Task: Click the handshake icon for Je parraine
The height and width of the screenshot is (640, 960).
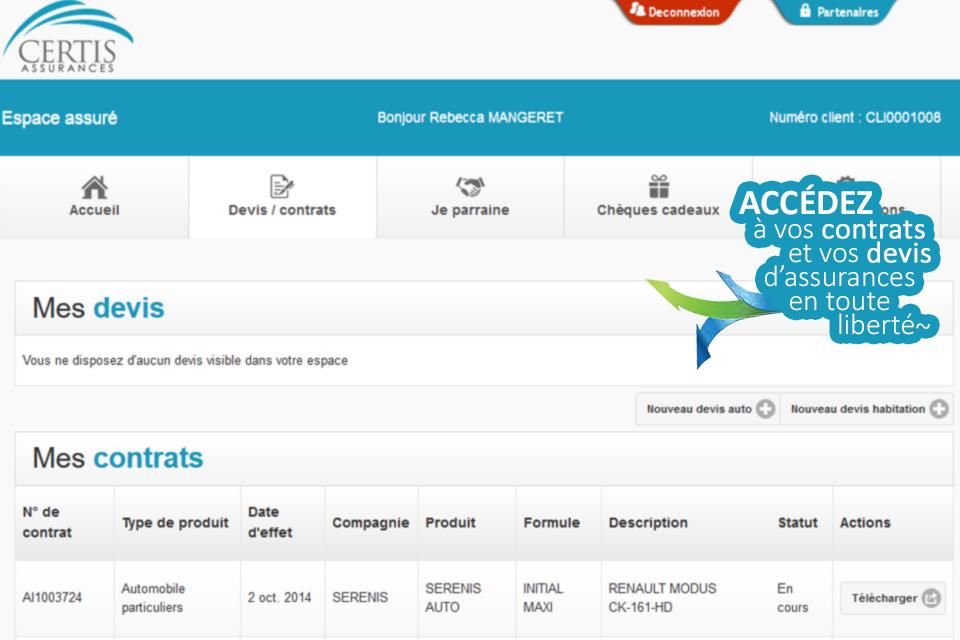Action: 470,186
